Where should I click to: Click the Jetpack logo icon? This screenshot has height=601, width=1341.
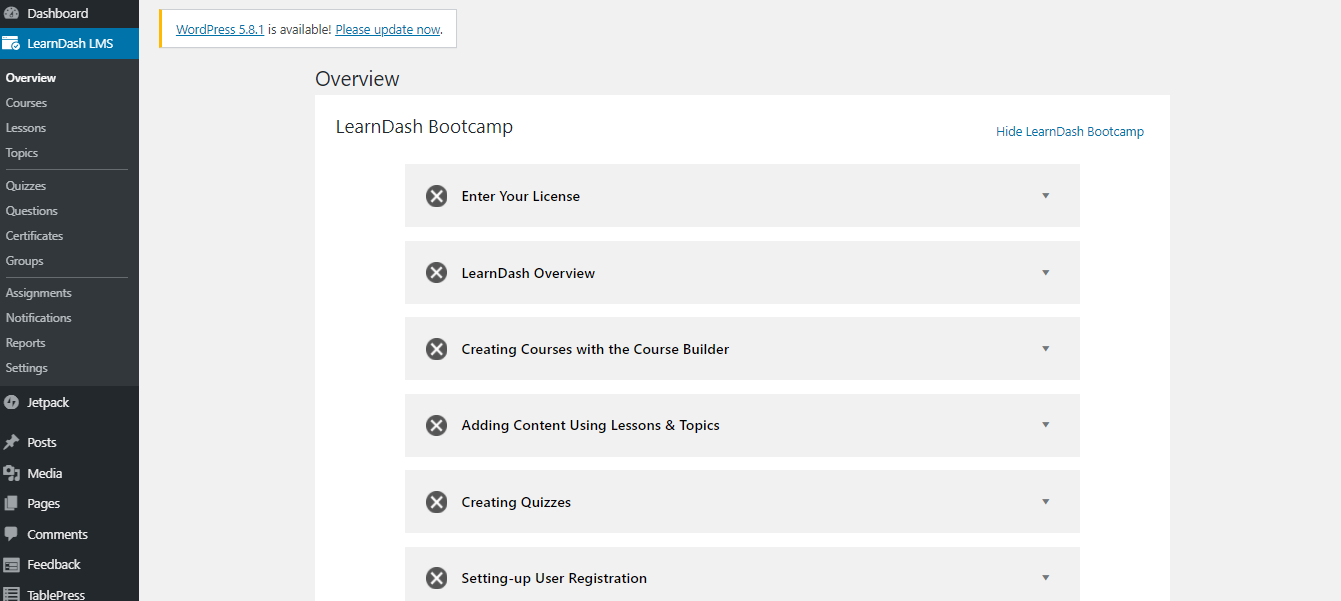pyautogui.click(x=11, y=403)
